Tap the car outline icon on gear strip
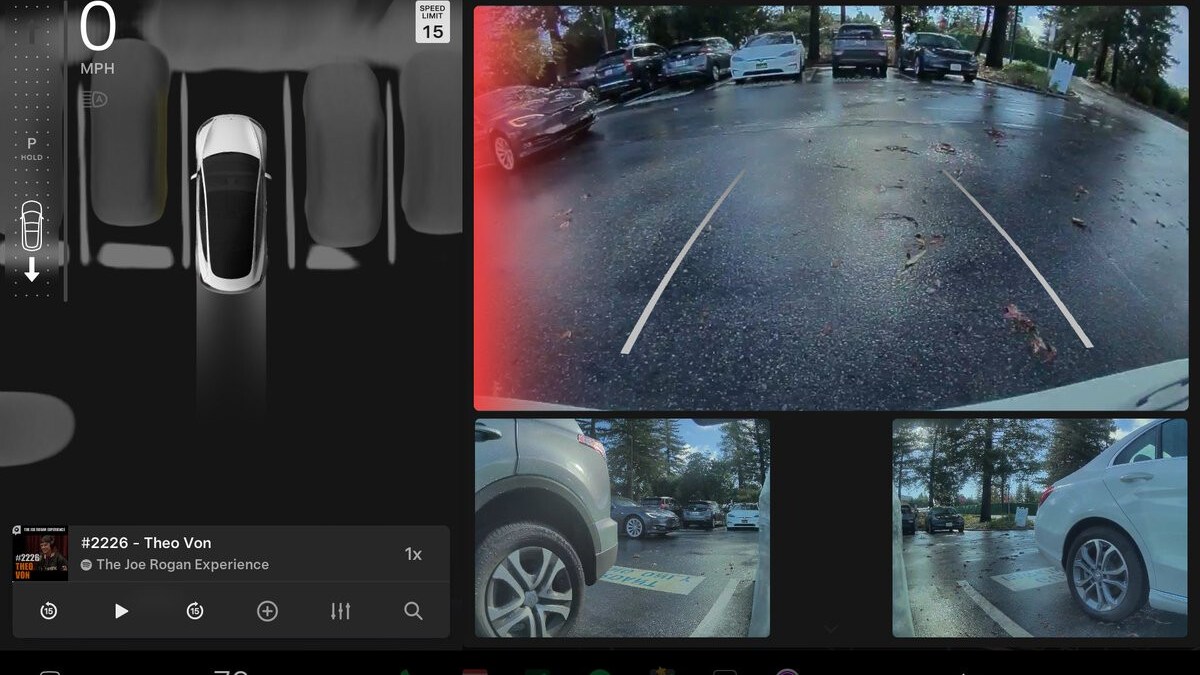 pyautogui.click(x=32, y=225)
